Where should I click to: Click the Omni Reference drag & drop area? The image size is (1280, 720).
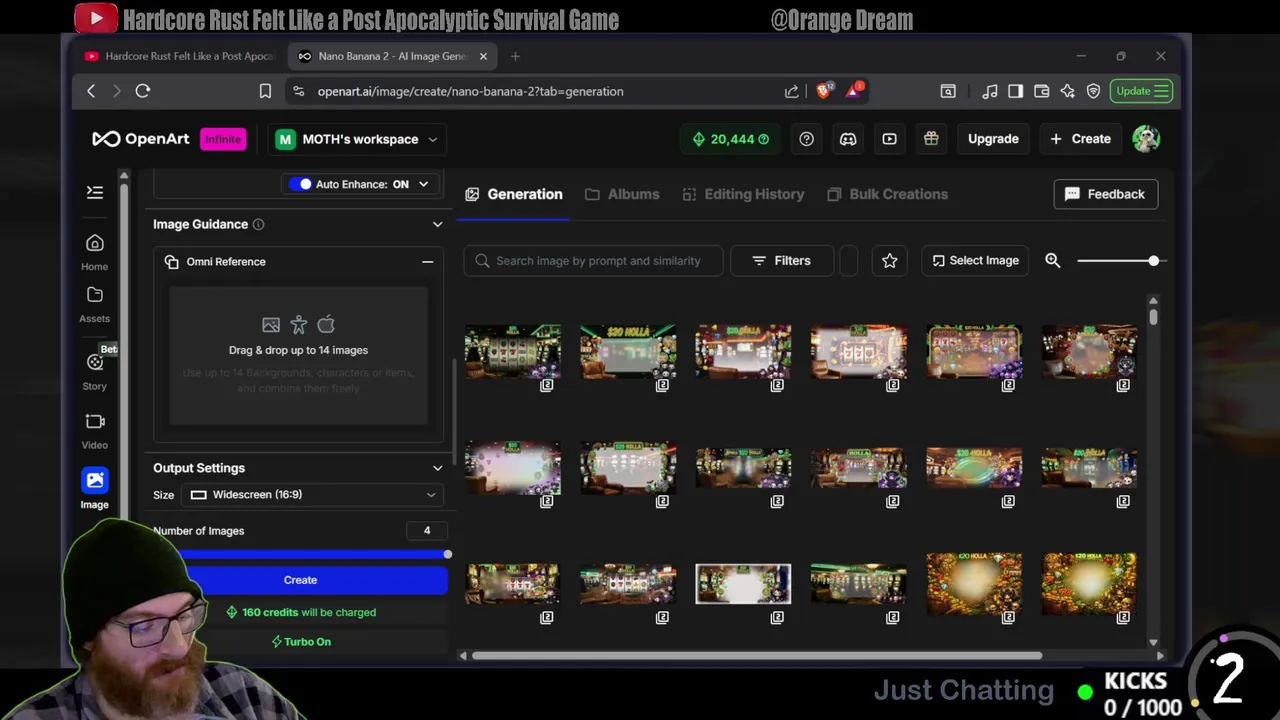(298, 356)
